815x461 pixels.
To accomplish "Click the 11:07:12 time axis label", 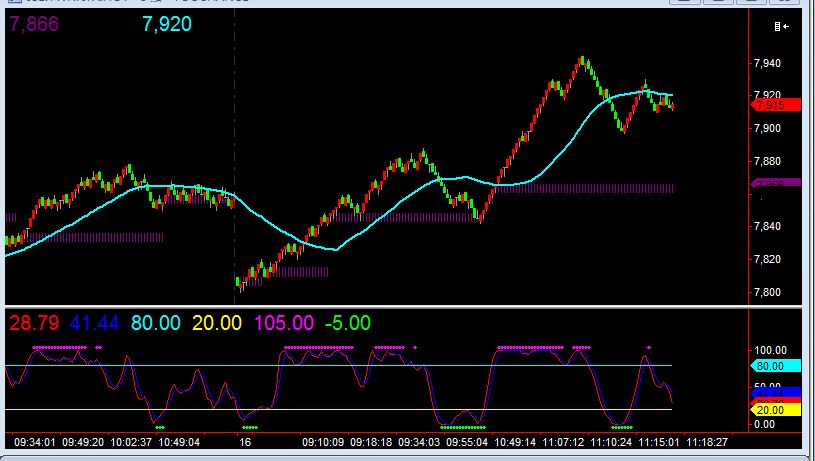I will (x=563, y=442).
